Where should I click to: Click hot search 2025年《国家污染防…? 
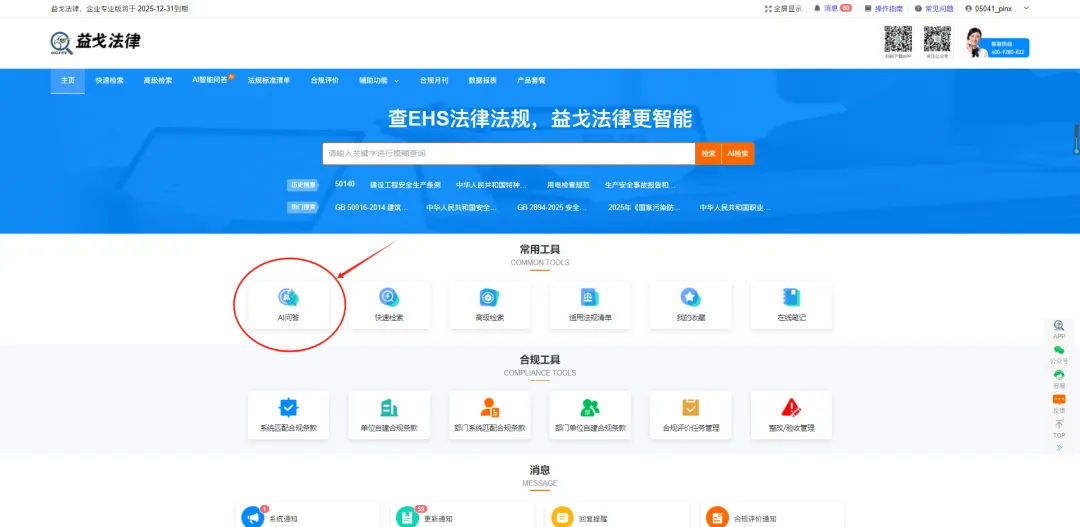644,207
